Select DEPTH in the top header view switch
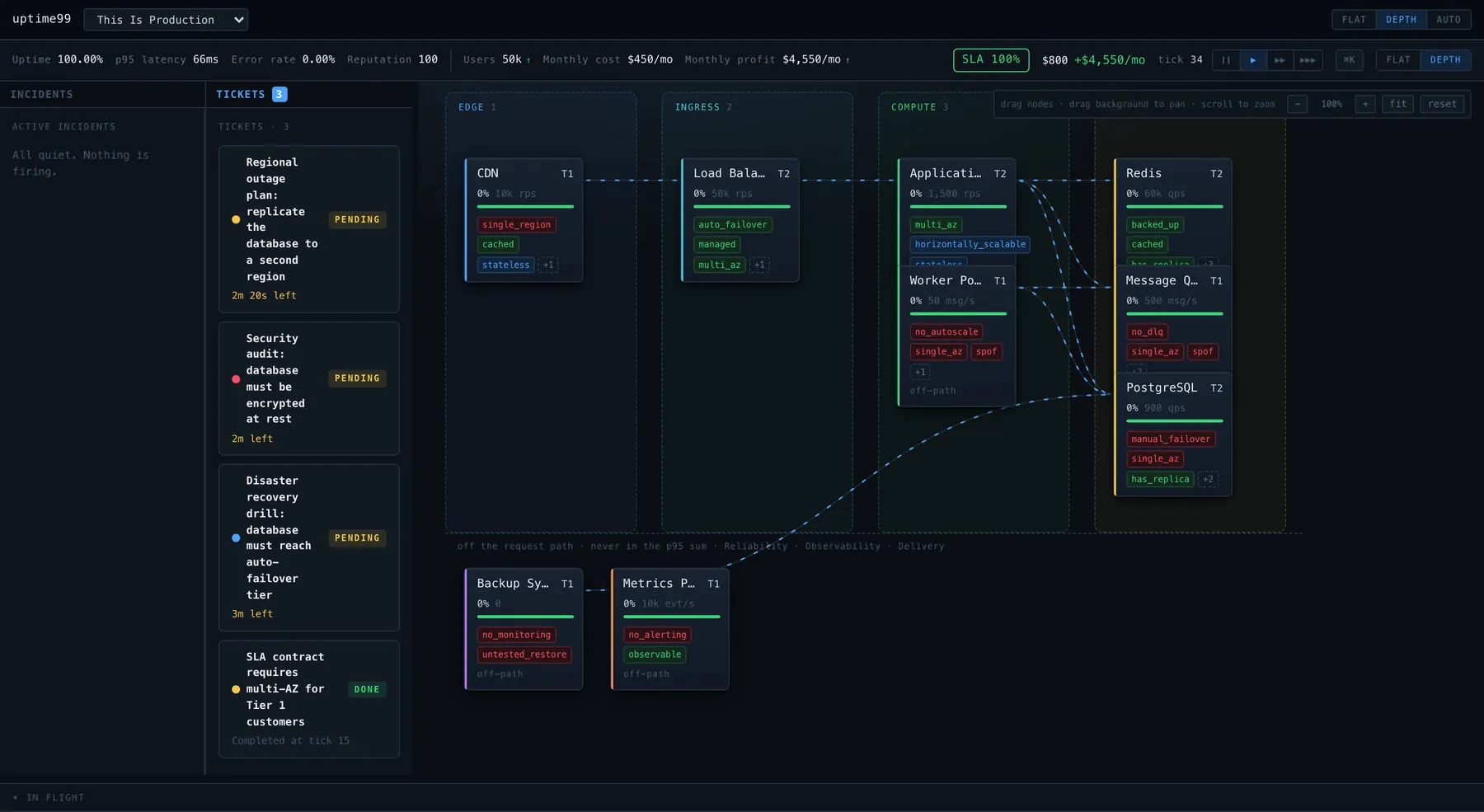Image resolution: width=1484 pixels, height=812 pixels. click(1401, 20)
